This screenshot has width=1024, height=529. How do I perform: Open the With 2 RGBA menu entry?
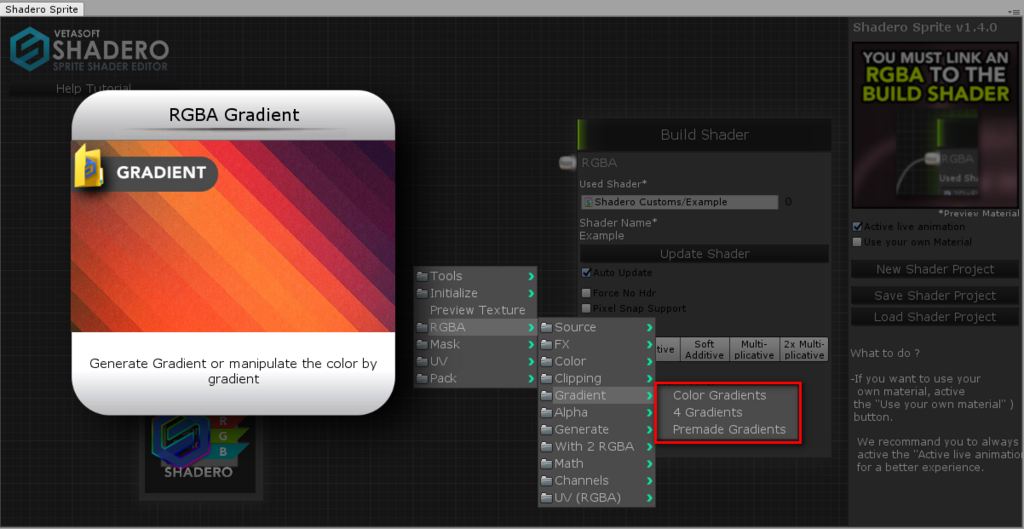pyautogui.click(x=597, y=447)
